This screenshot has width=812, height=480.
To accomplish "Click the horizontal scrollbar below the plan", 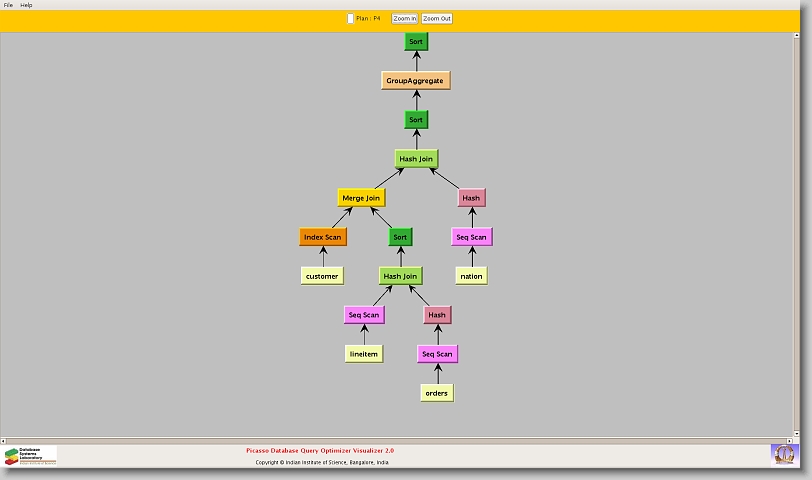I will pyautogui.click(x=400, y=439).
